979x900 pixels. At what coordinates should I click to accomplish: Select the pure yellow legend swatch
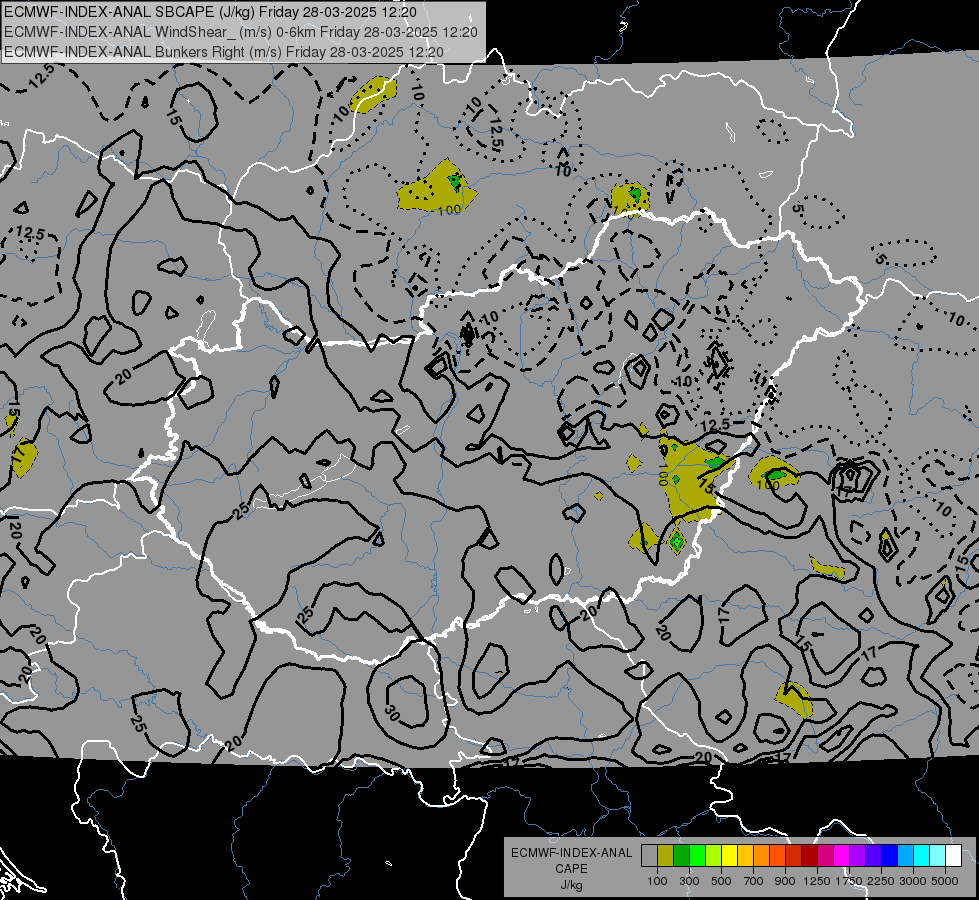729,856
